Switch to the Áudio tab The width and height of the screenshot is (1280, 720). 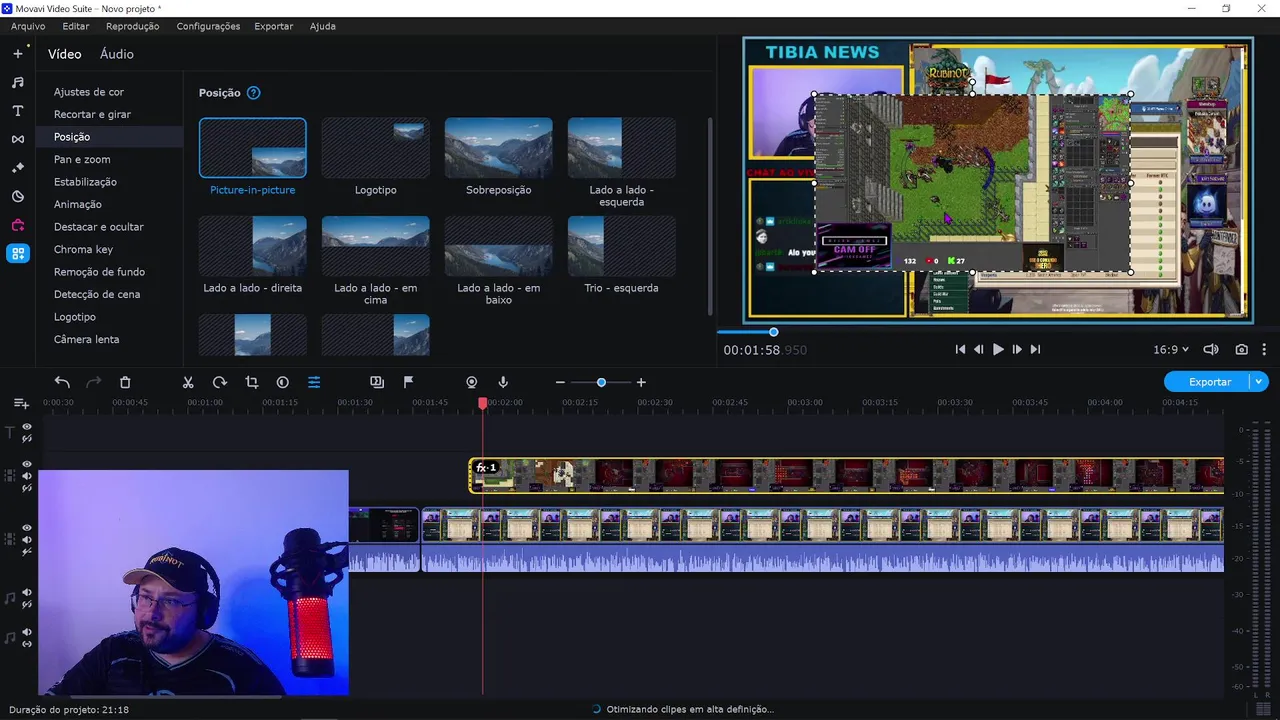pyautogui.click(x=116, y=54)
